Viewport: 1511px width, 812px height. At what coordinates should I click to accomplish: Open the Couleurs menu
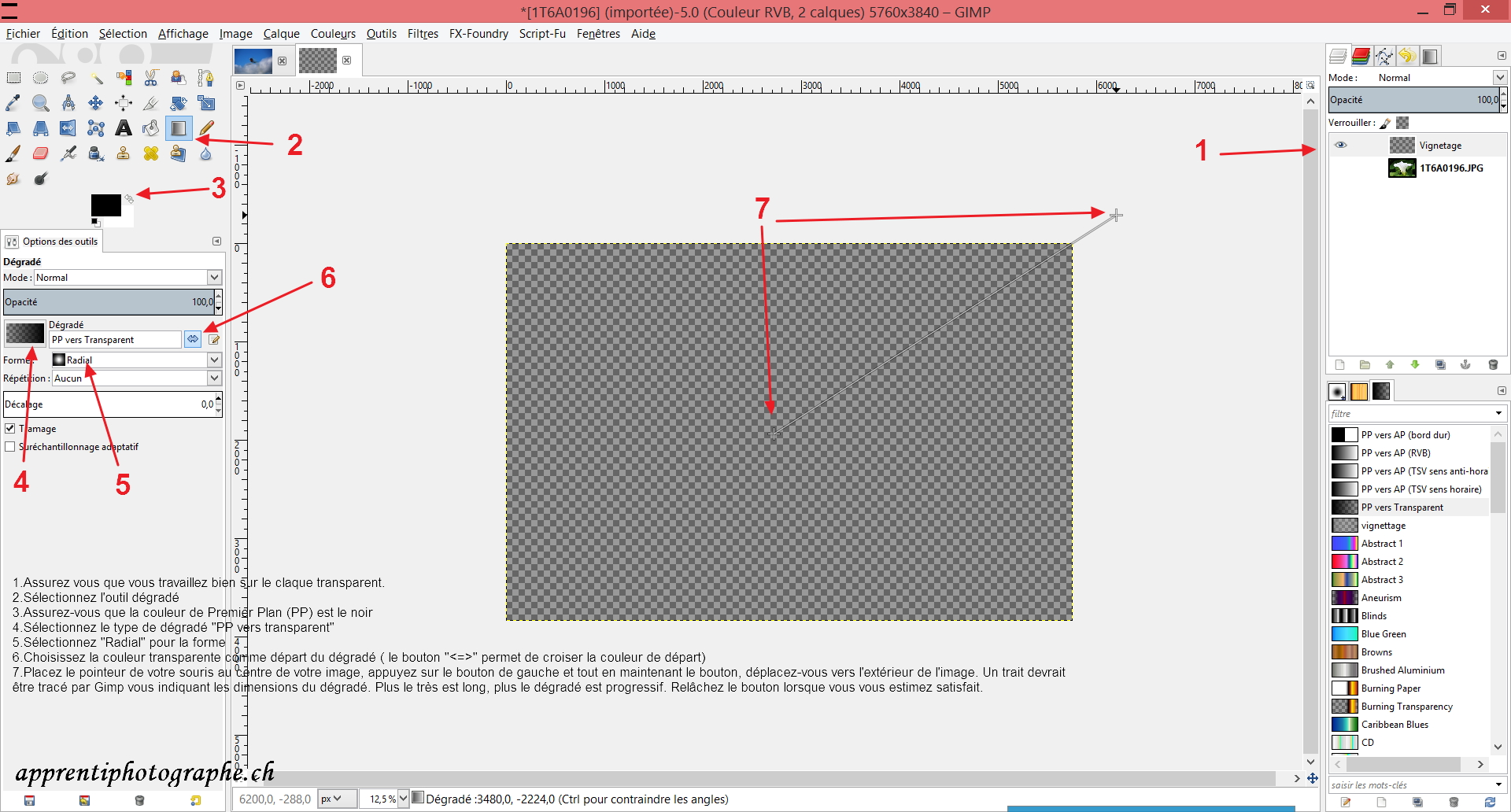[333, 34]
